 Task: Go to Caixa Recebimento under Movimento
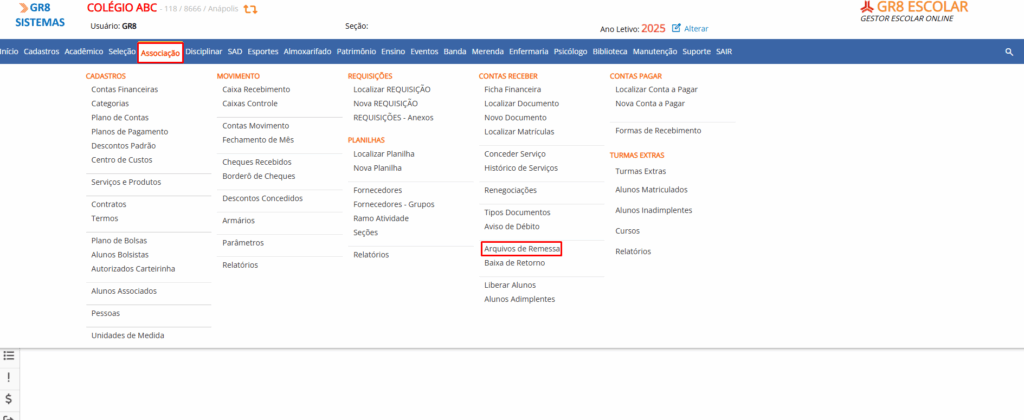point(256,89)
